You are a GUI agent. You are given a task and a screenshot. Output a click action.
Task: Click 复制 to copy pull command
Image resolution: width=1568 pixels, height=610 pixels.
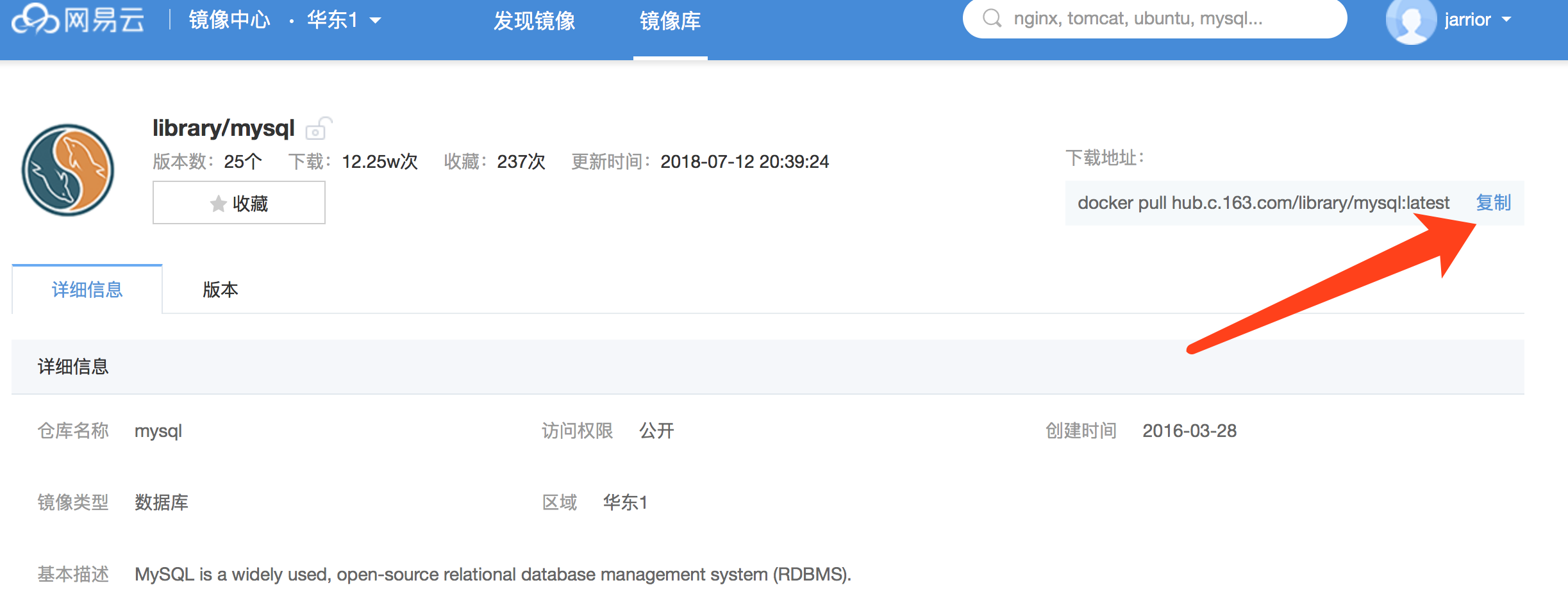coord(1493,202)
